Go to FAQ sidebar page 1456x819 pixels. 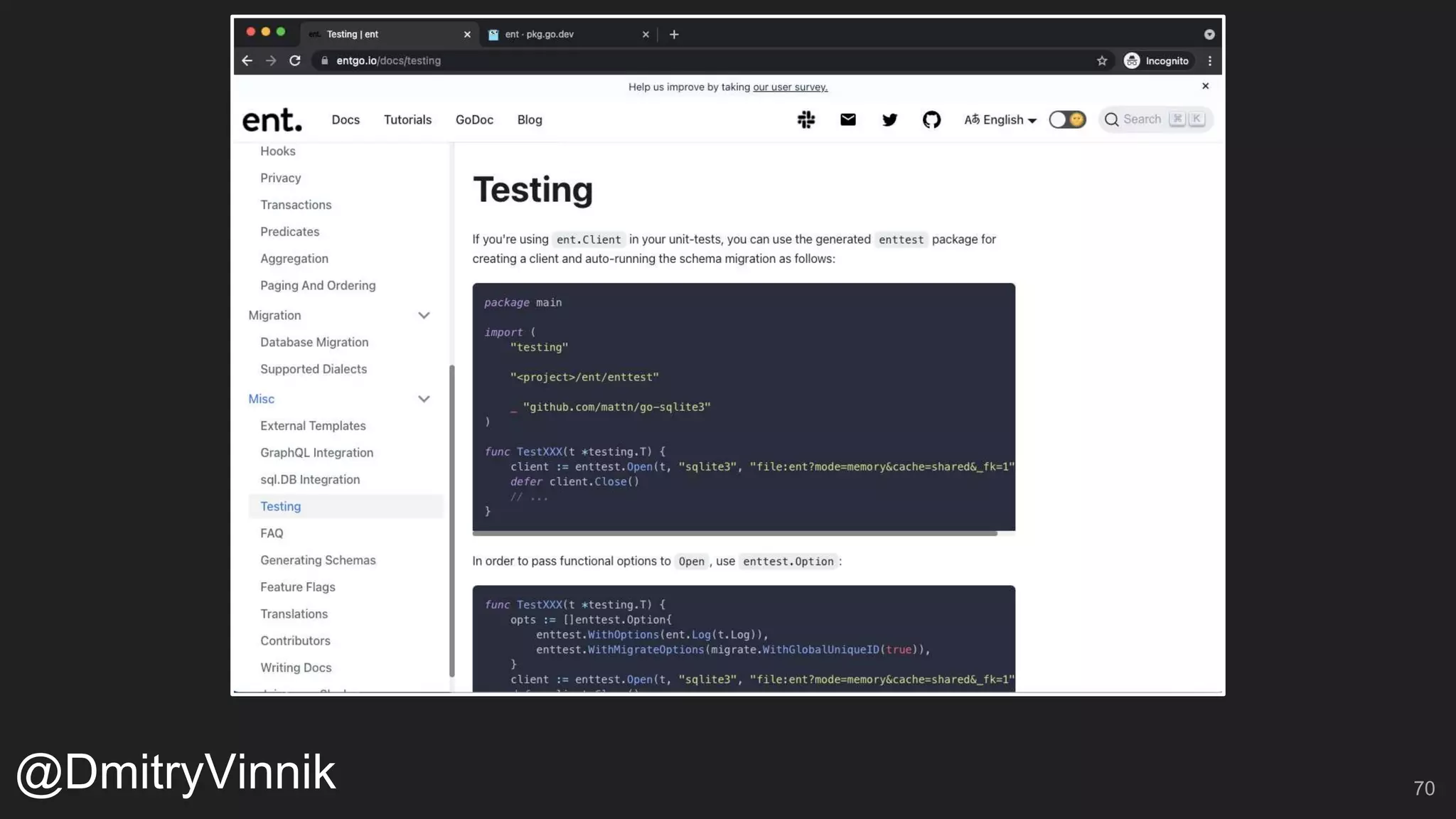(272, 533)
